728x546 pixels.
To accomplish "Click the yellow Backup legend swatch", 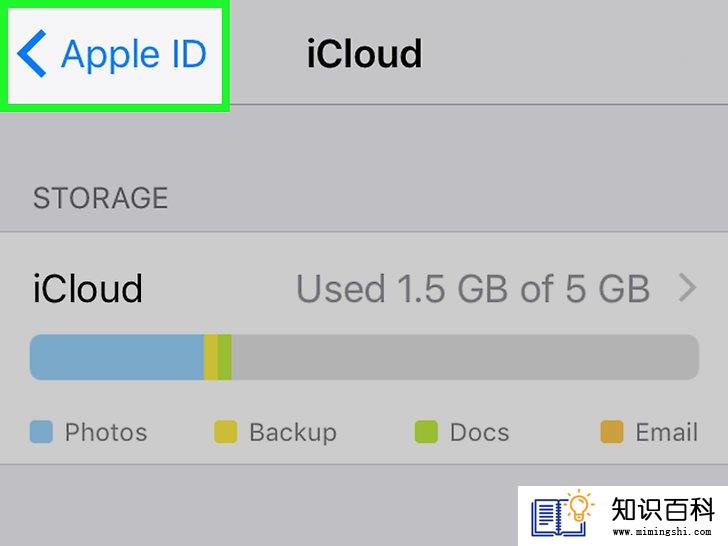I will pos(226,432).
